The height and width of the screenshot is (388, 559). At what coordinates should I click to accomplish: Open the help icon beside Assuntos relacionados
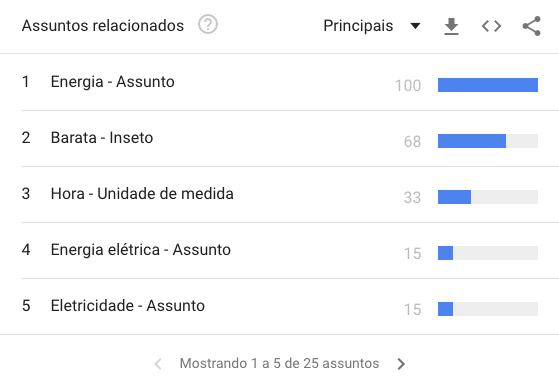tap(208, 25)
